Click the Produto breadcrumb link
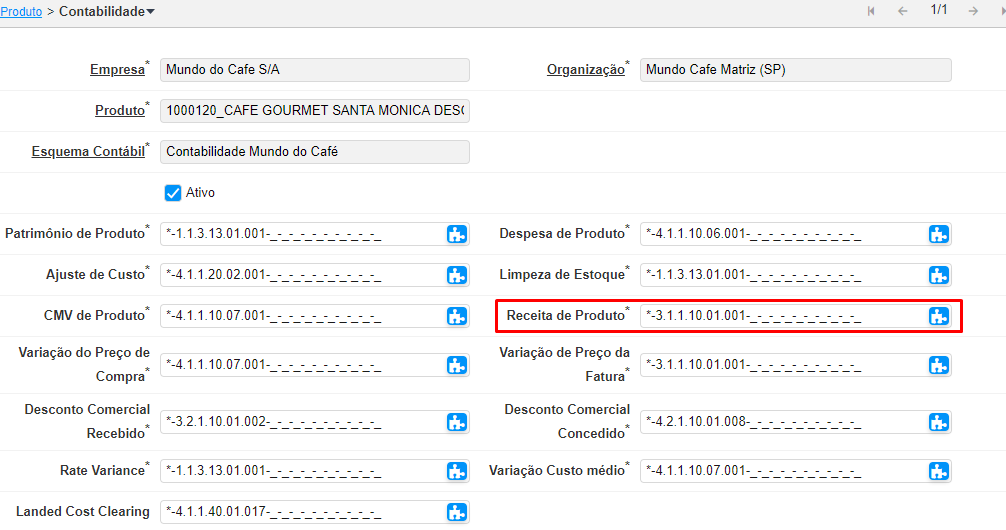Screen dimensions: 1006x530 [x=21, y=12]
